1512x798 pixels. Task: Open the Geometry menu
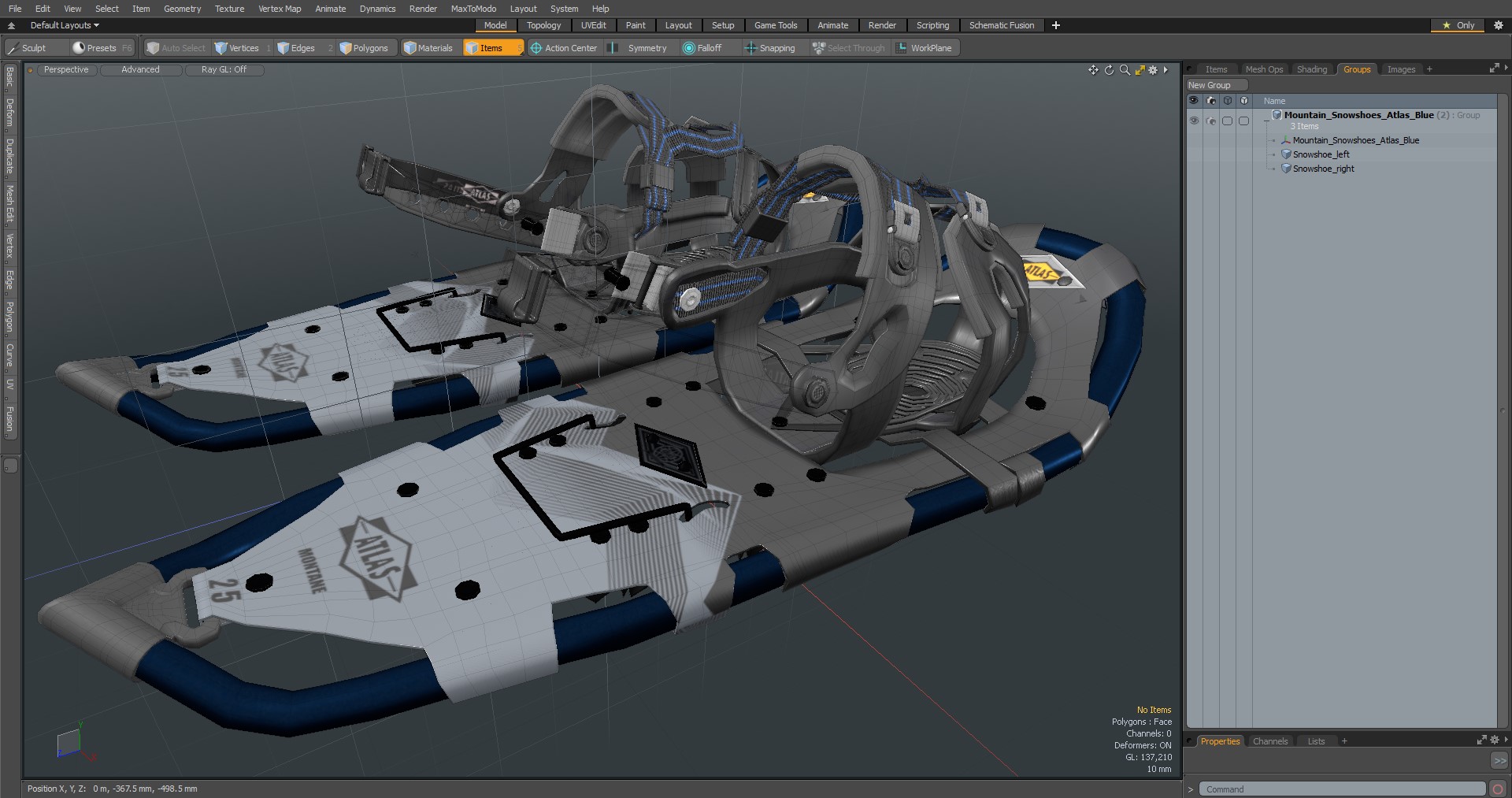[182, 9]
